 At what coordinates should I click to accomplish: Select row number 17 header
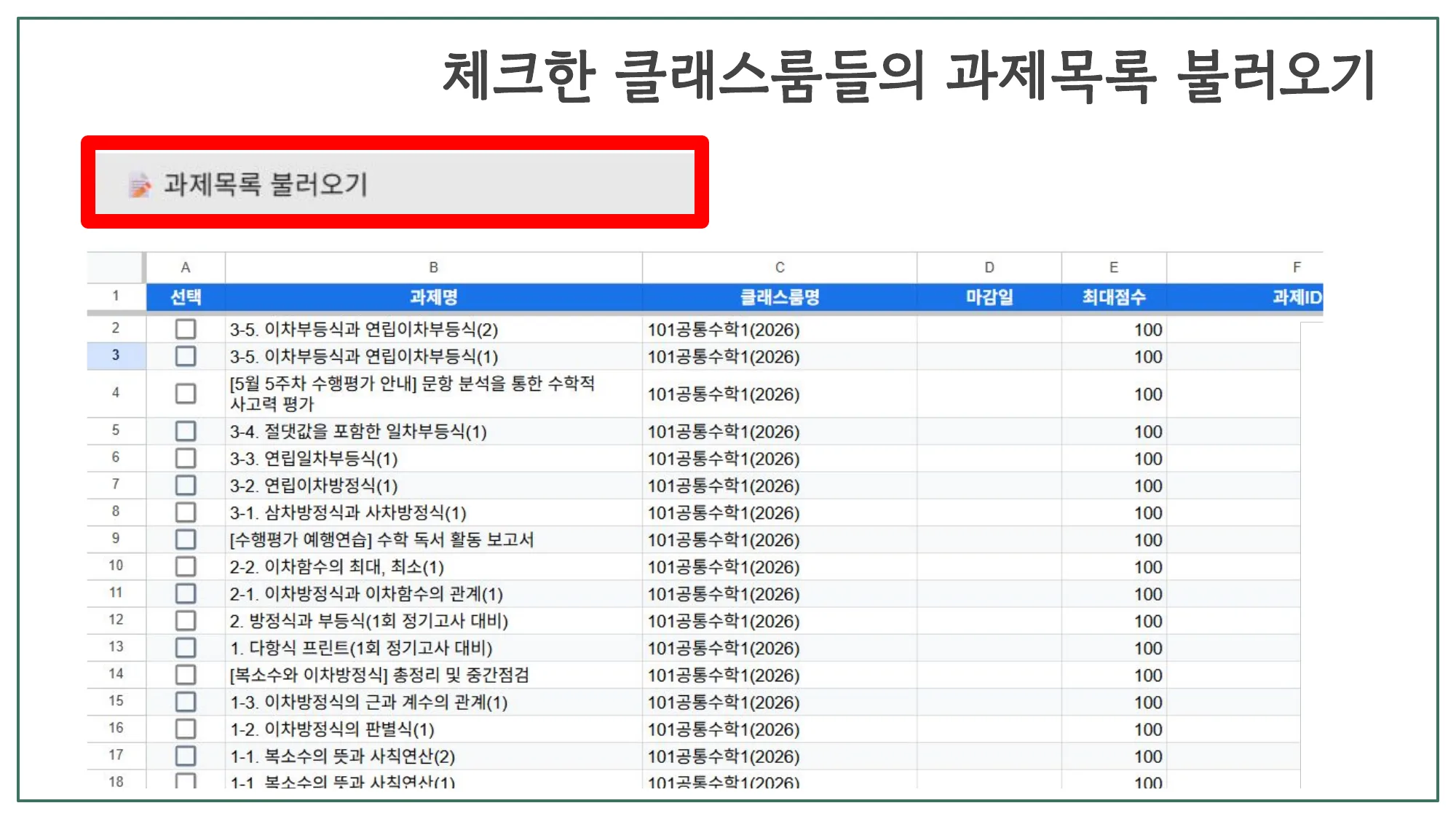[116, 755]
